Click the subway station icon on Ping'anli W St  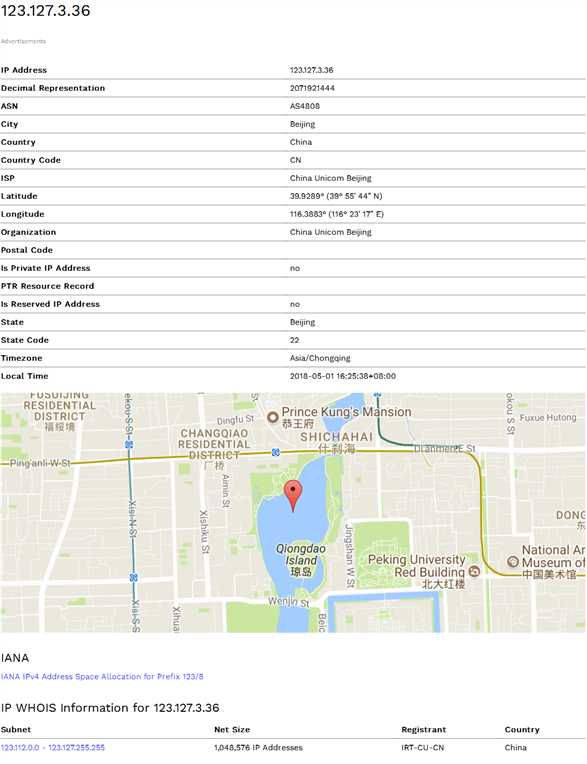129,444
